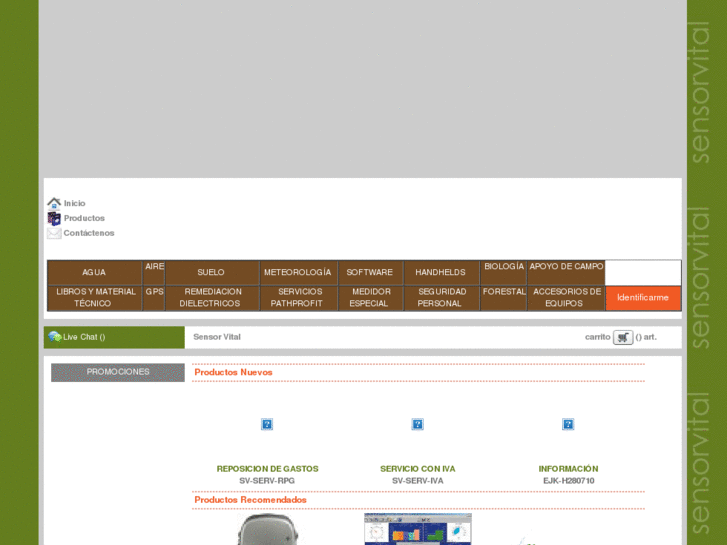Click the home icon beside Inicio

pos(54,203)
